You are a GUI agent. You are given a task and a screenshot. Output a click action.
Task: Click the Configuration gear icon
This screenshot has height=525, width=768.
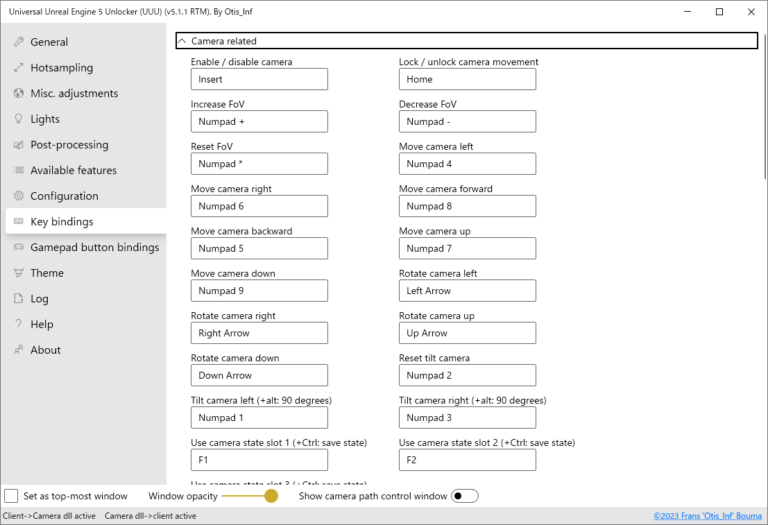click(x=18, y=196)
